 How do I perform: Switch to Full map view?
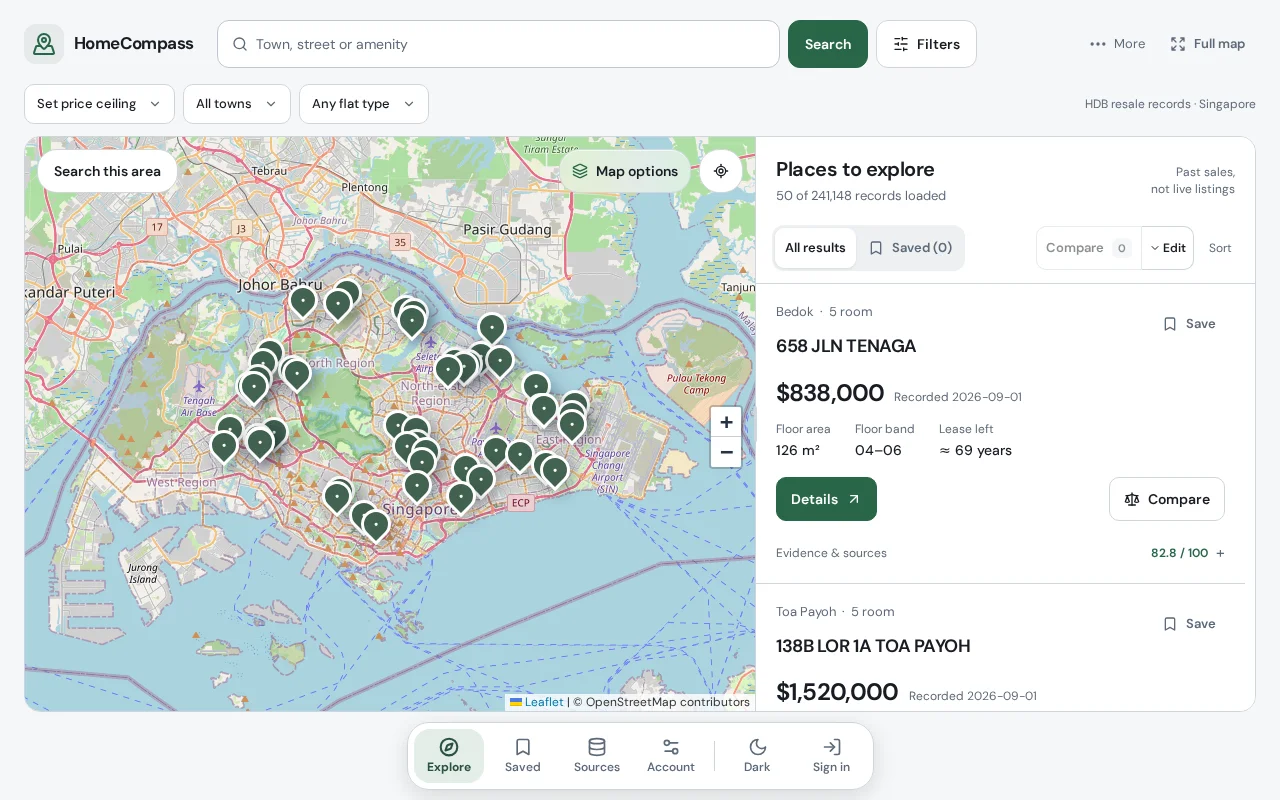pyautogui.click(x=1208, y=44)
